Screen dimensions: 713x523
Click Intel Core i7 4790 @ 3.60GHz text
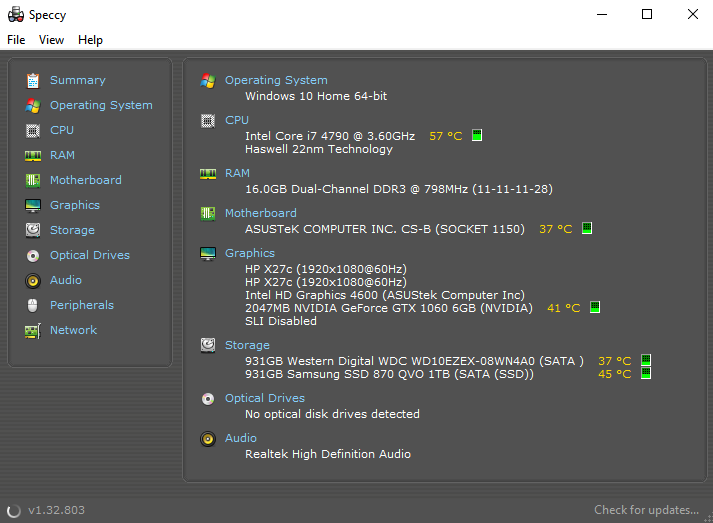[330, 136]
